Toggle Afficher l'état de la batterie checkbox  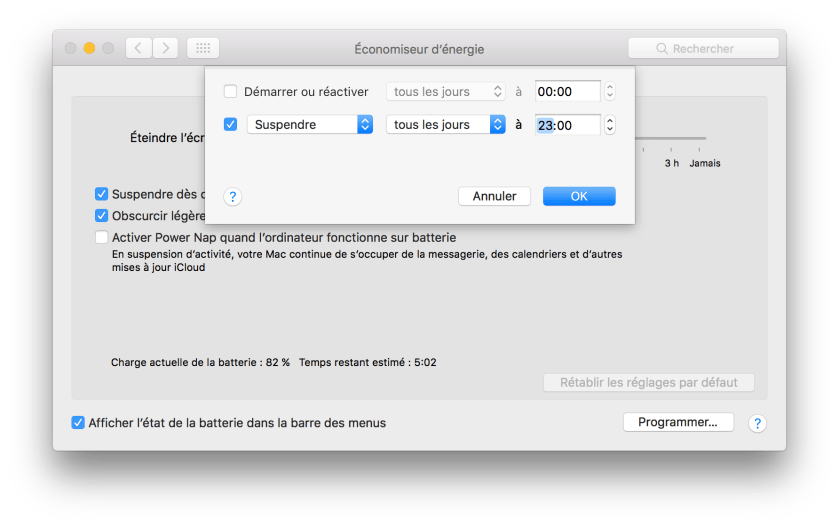click(x=79, y=423)
